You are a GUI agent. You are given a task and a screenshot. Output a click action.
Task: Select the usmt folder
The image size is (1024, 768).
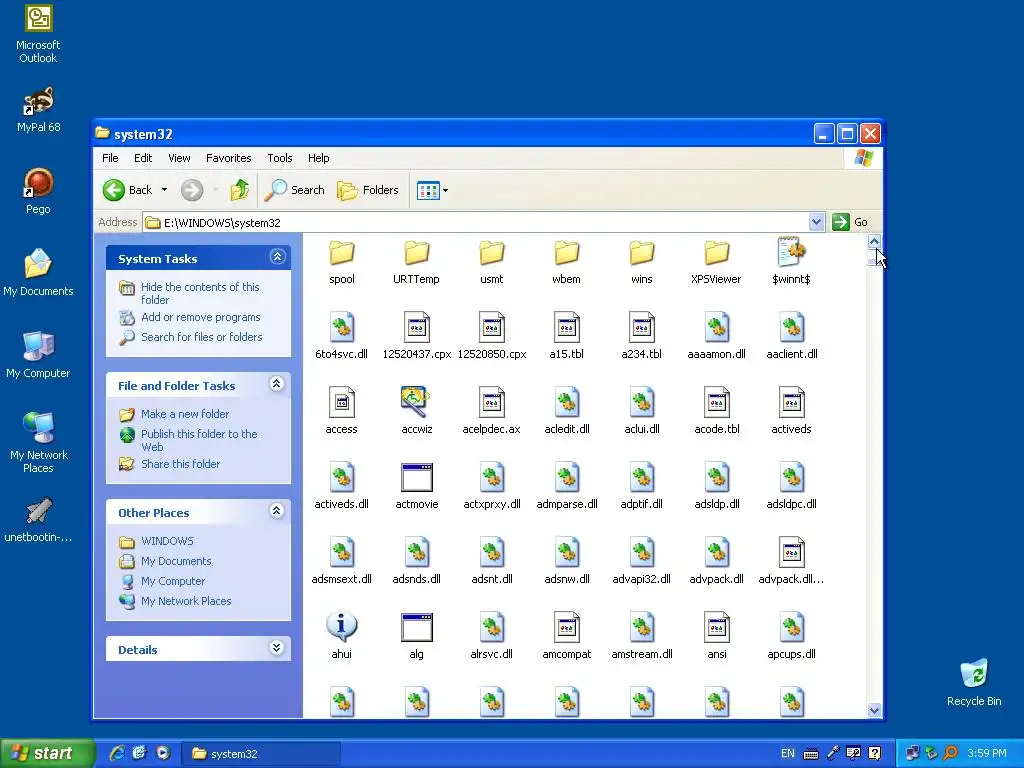[492, 263]
